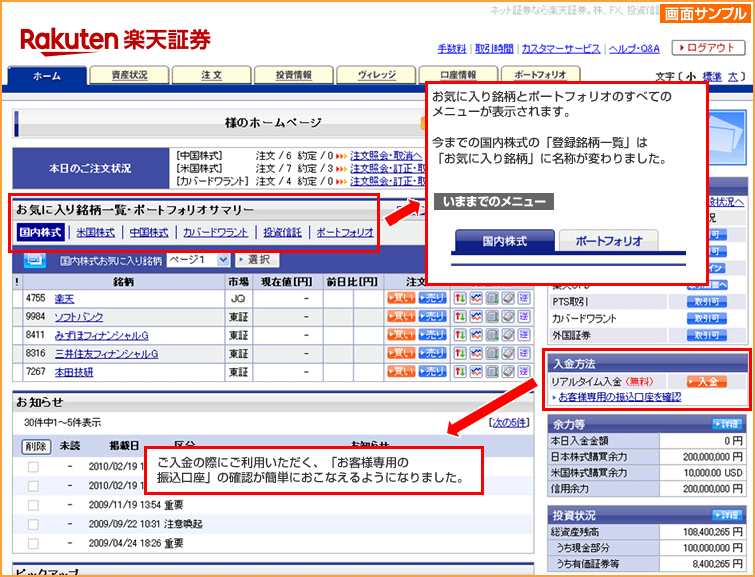The image size is (755, 577).
Task: Open the price-move arrows icon for 楽天
Action: [x=460, y=299]
